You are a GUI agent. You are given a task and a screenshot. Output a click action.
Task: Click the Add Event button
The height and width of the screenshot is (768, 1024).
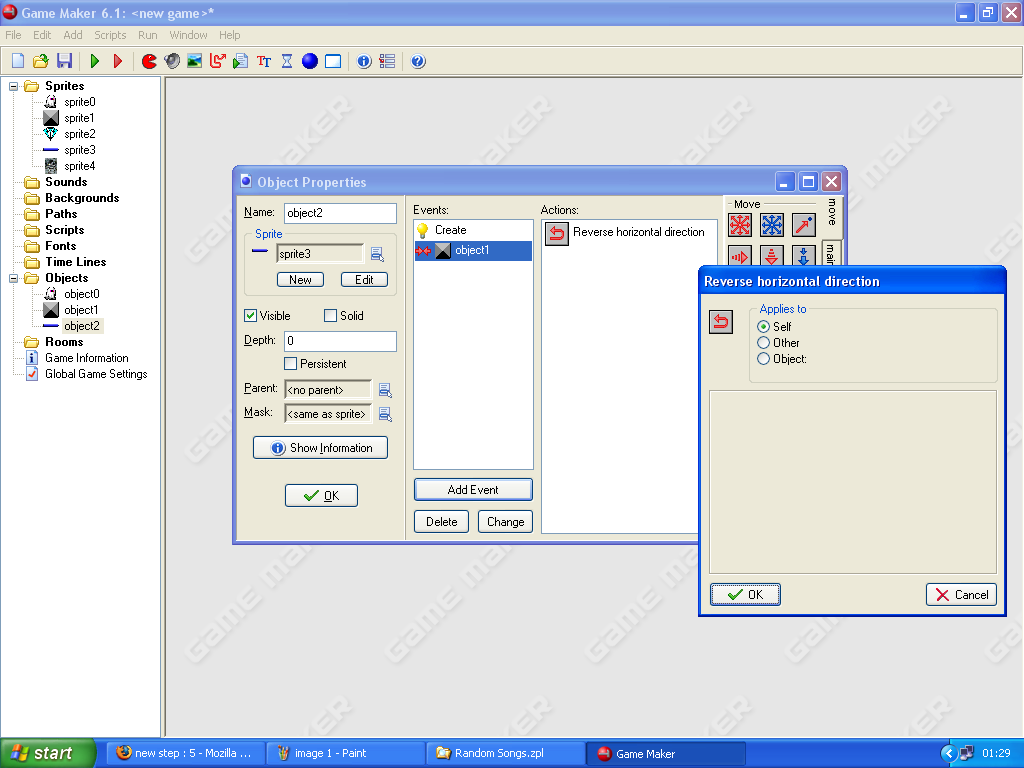pyautogui.click(x=473, y=490)
